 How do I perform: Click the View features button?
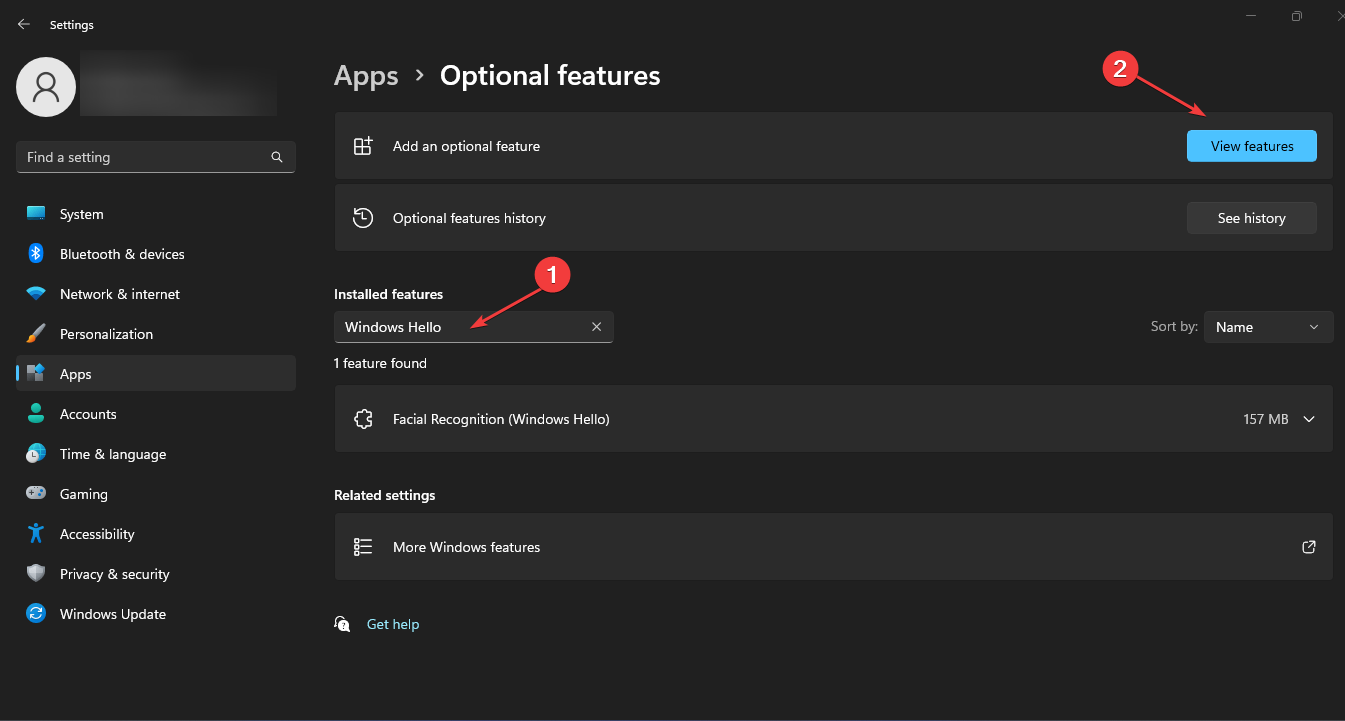tap(1251, 146)
